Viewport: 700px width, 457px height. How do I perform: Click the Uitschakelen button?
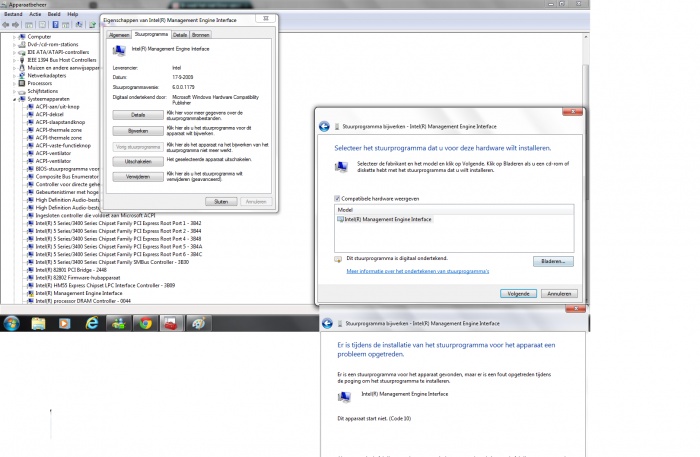click(x=138, y=162)
